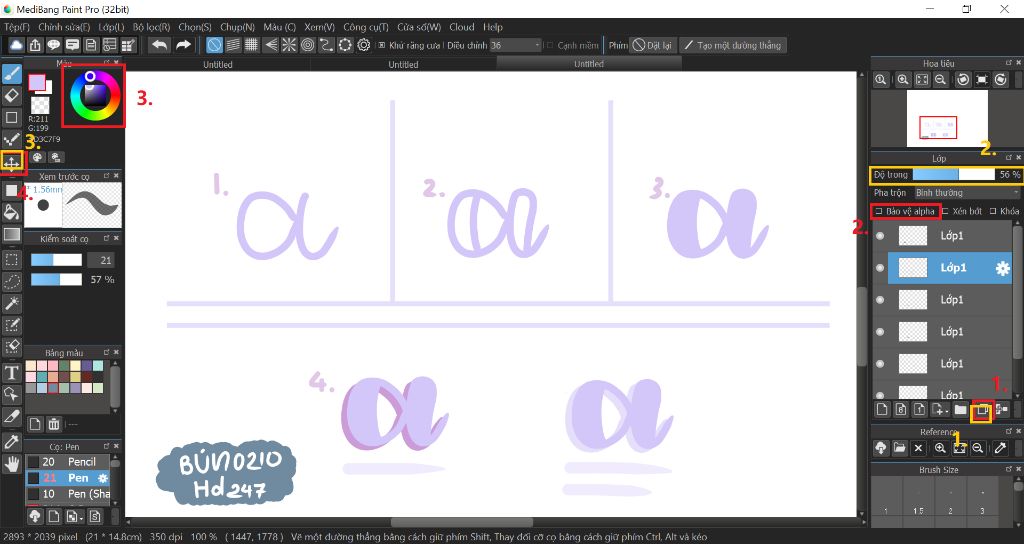Click the navigator canvas thumbnail
The height and width of the screenshot is (544, 1024).
coord(947,118)
